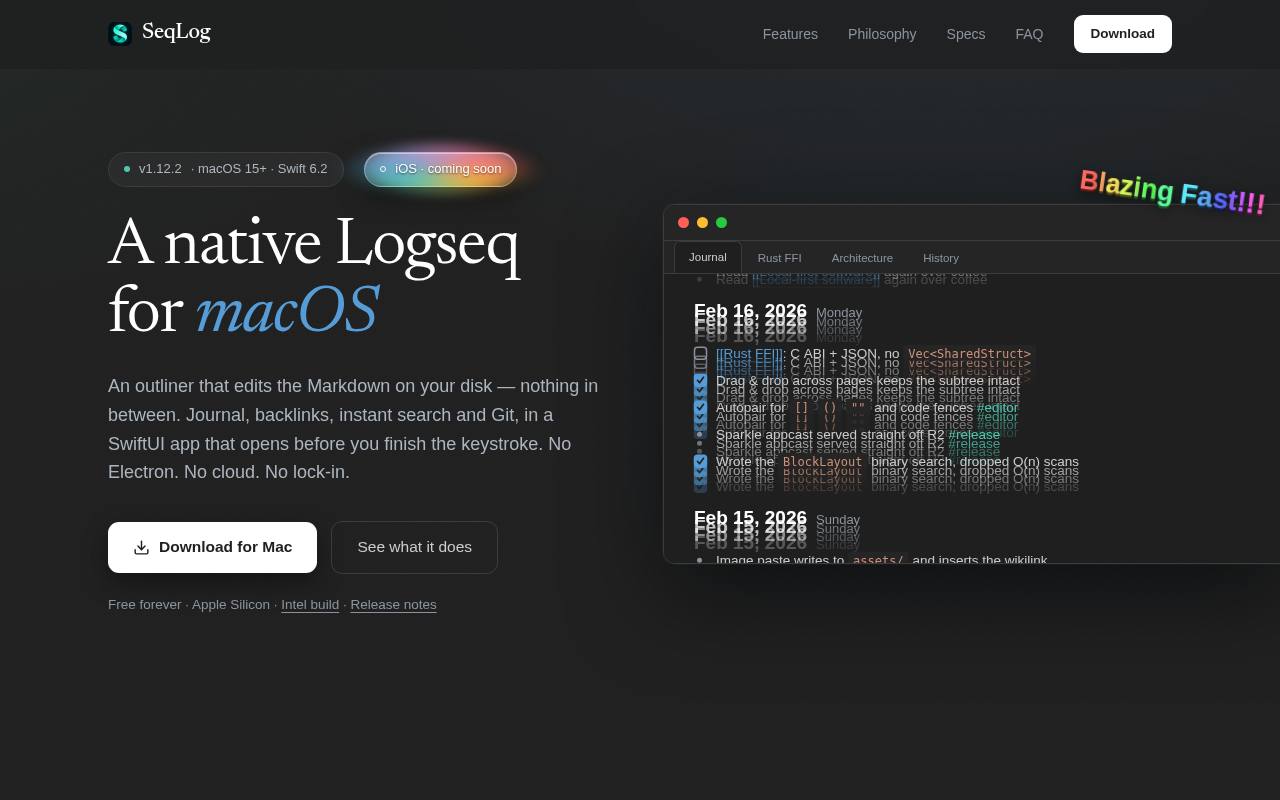This screenshot has height=800, width=1280.
Task: Click the iOS coming soon badge
Action: click(440, 169)
